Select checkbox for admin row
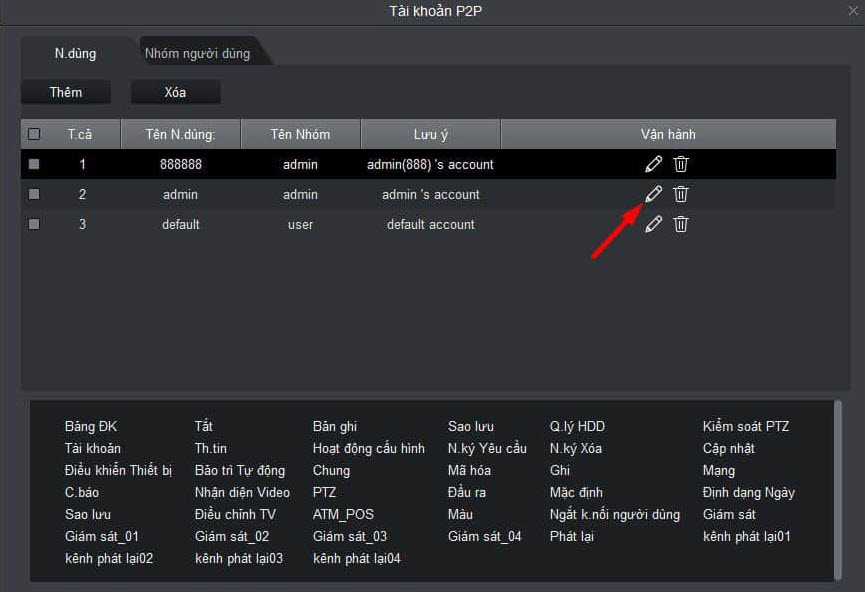The image size is (865, 592). coord(35,194)
